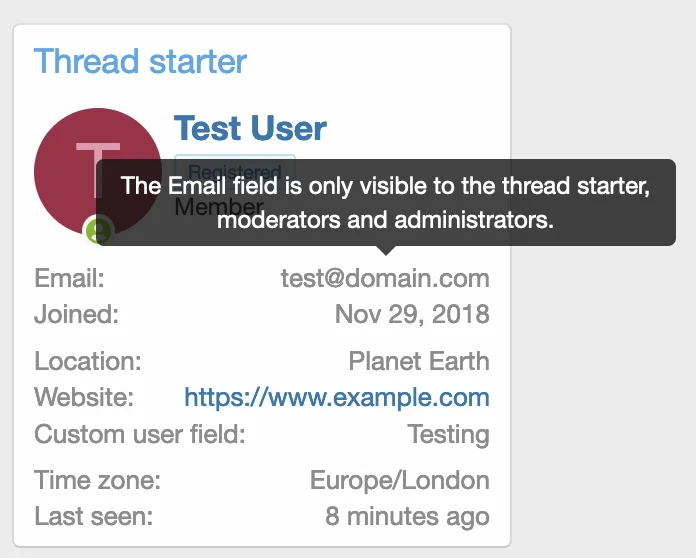
Task: Open the Test User profile name link
Action: 250,128
